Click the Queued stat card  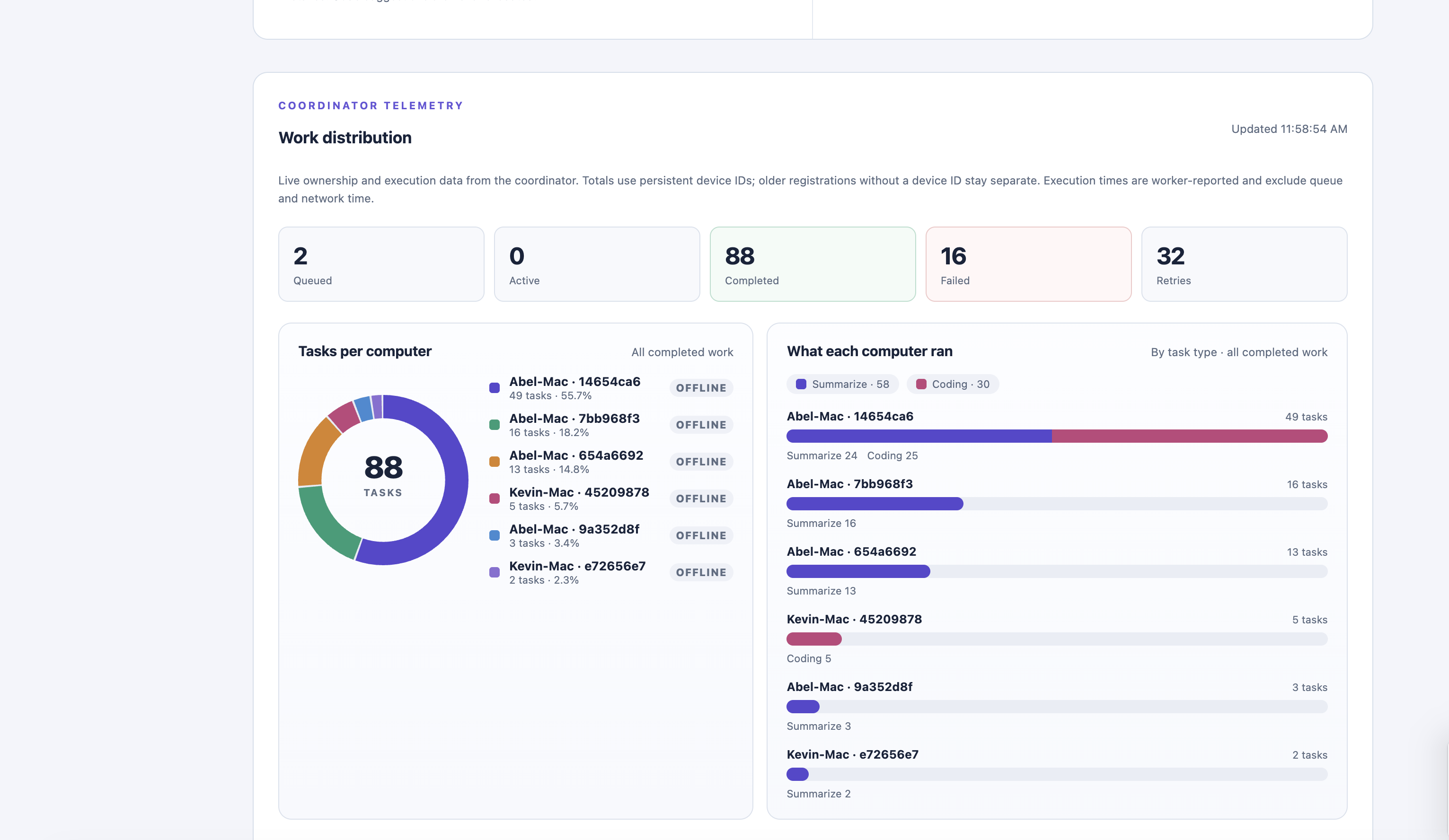[x=381, y=264]
